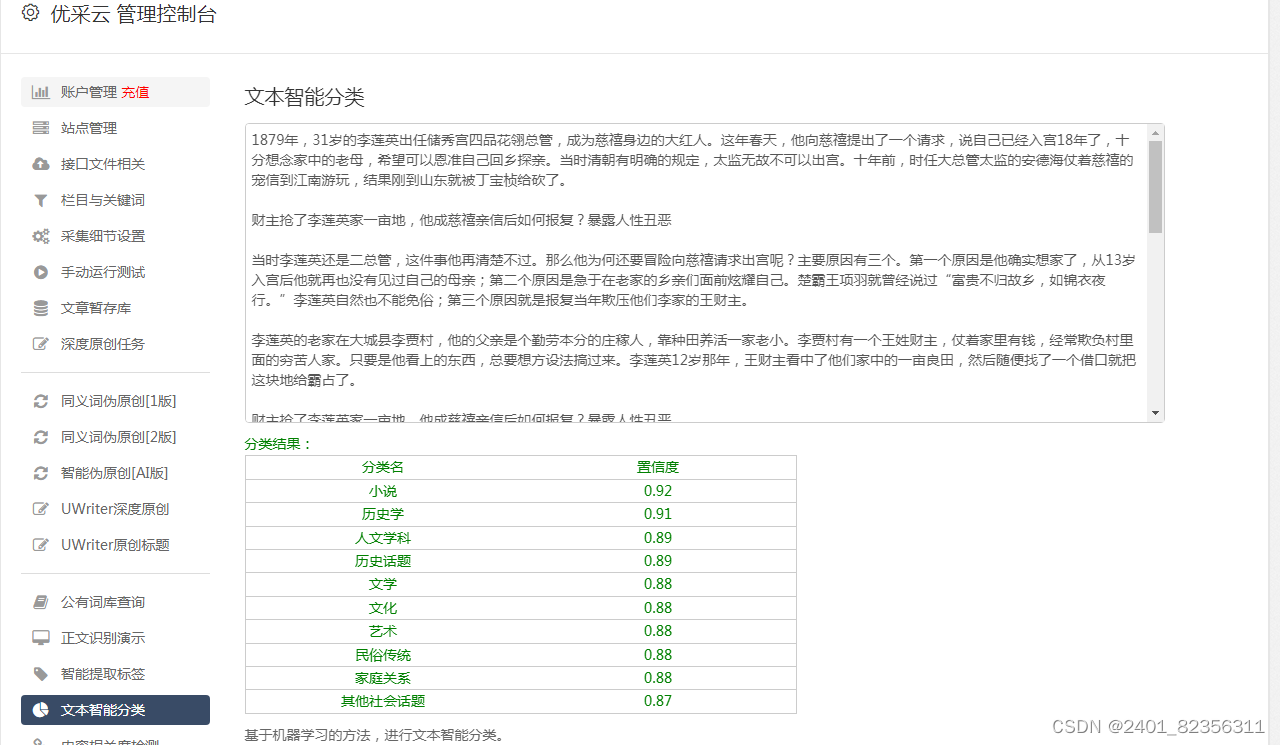
Task: Click the 0.87 confidence value
Action: (x=658, y=701)
